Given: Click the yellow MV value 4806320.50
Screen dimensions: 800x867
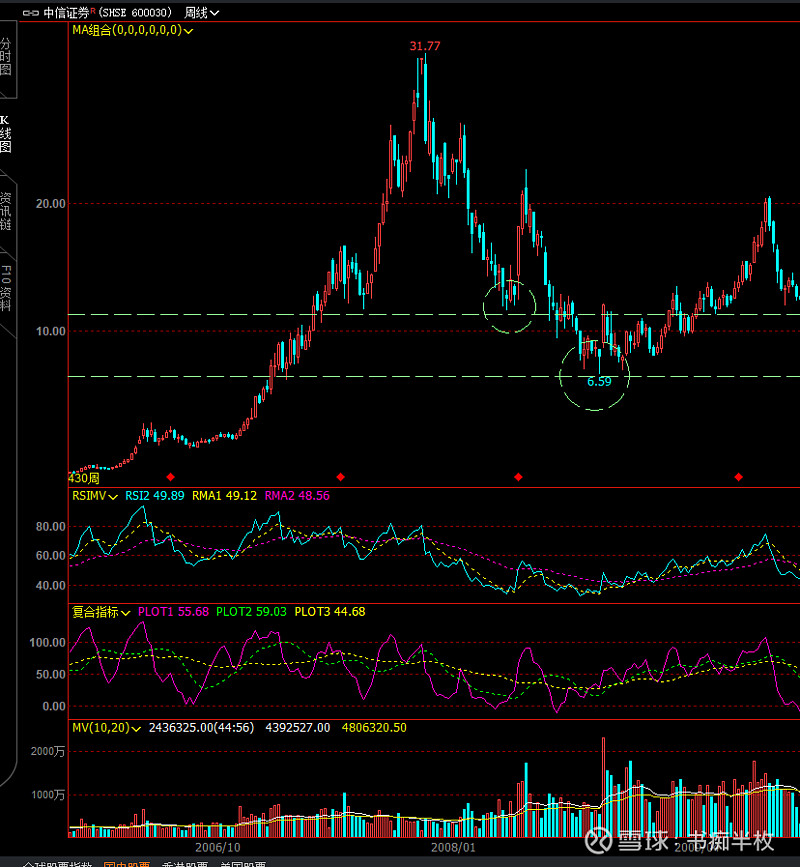Looking at the screenshot, I should 374,728.
